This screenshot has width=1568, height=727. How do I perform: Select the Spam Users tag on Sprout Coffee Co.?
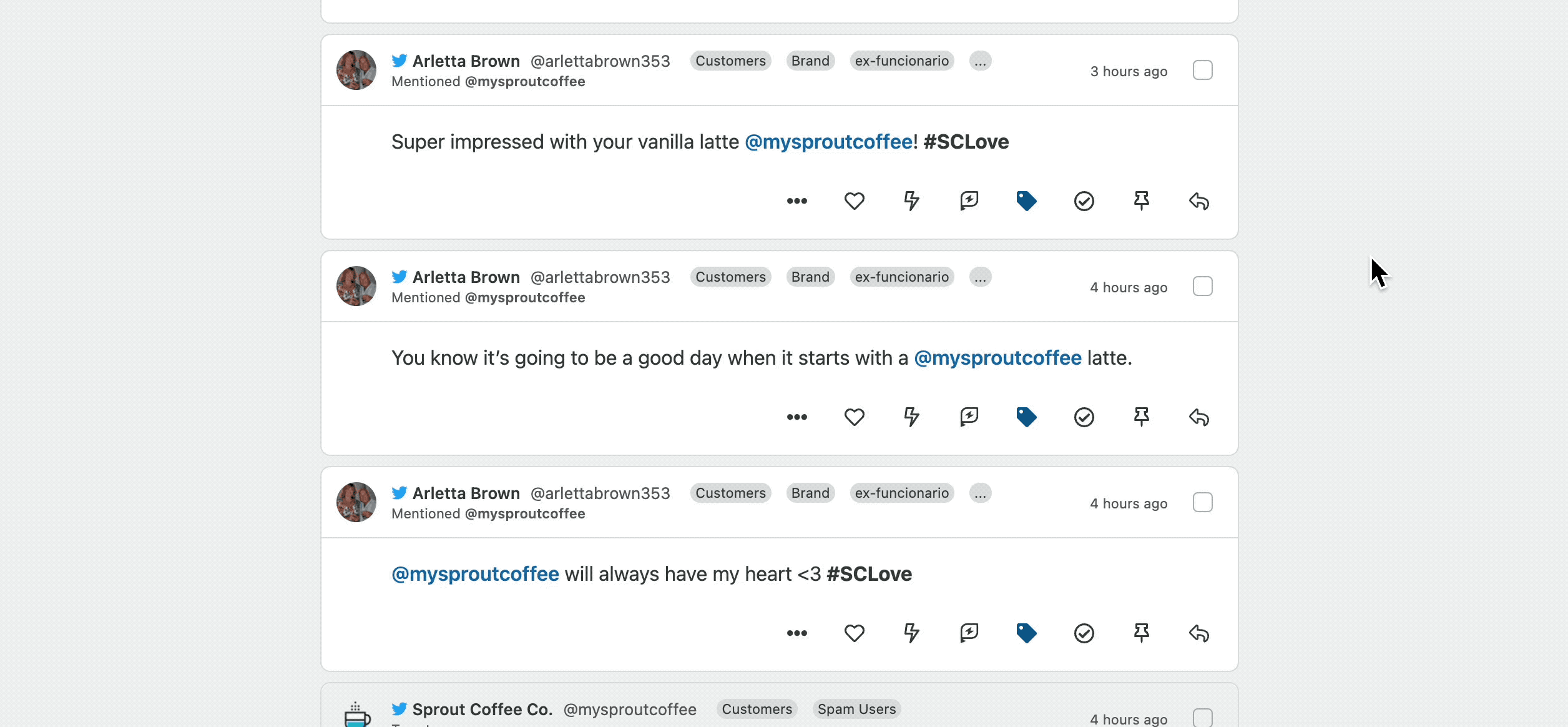coord(856,709)
